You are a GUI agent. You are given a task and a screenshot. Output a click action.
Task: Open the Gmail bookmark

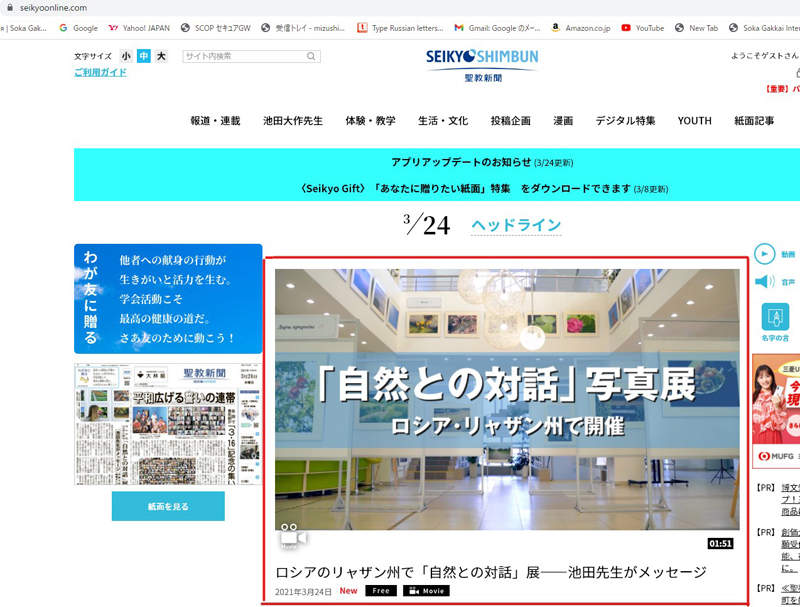pos(497,28)
